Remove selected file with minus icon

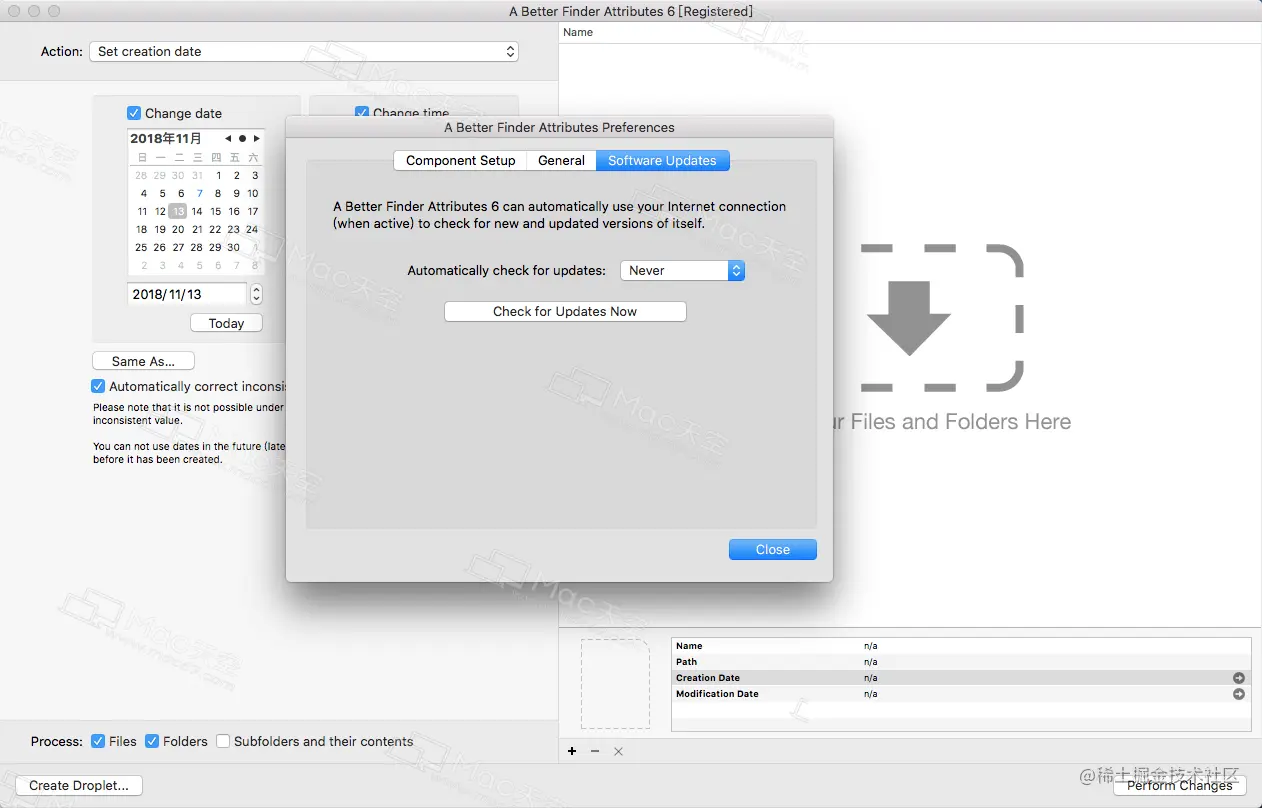tap(595, 751)
